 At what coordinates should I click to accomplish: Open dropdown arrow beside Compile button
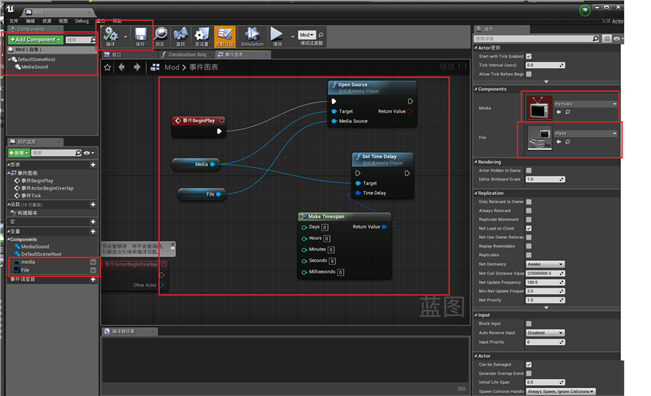click(x=125, y=37)
